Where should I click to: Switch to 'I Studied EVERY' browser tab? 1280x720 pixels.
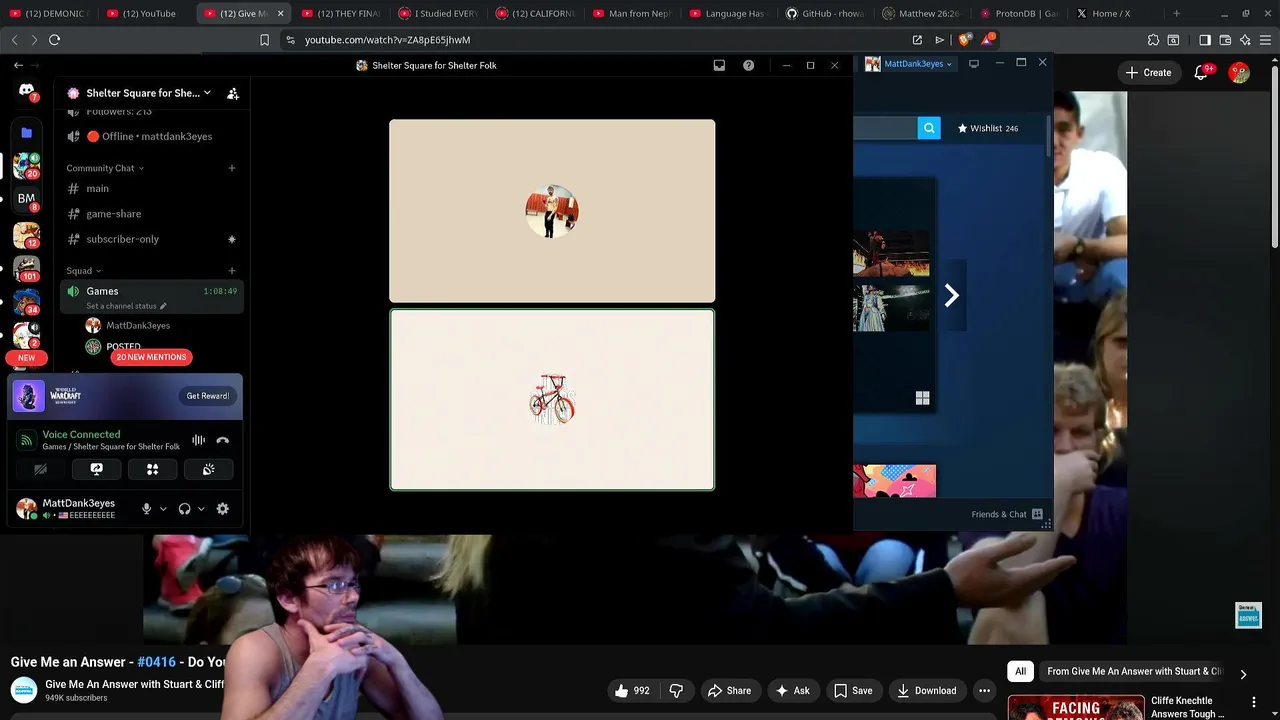tap(438, 14)
